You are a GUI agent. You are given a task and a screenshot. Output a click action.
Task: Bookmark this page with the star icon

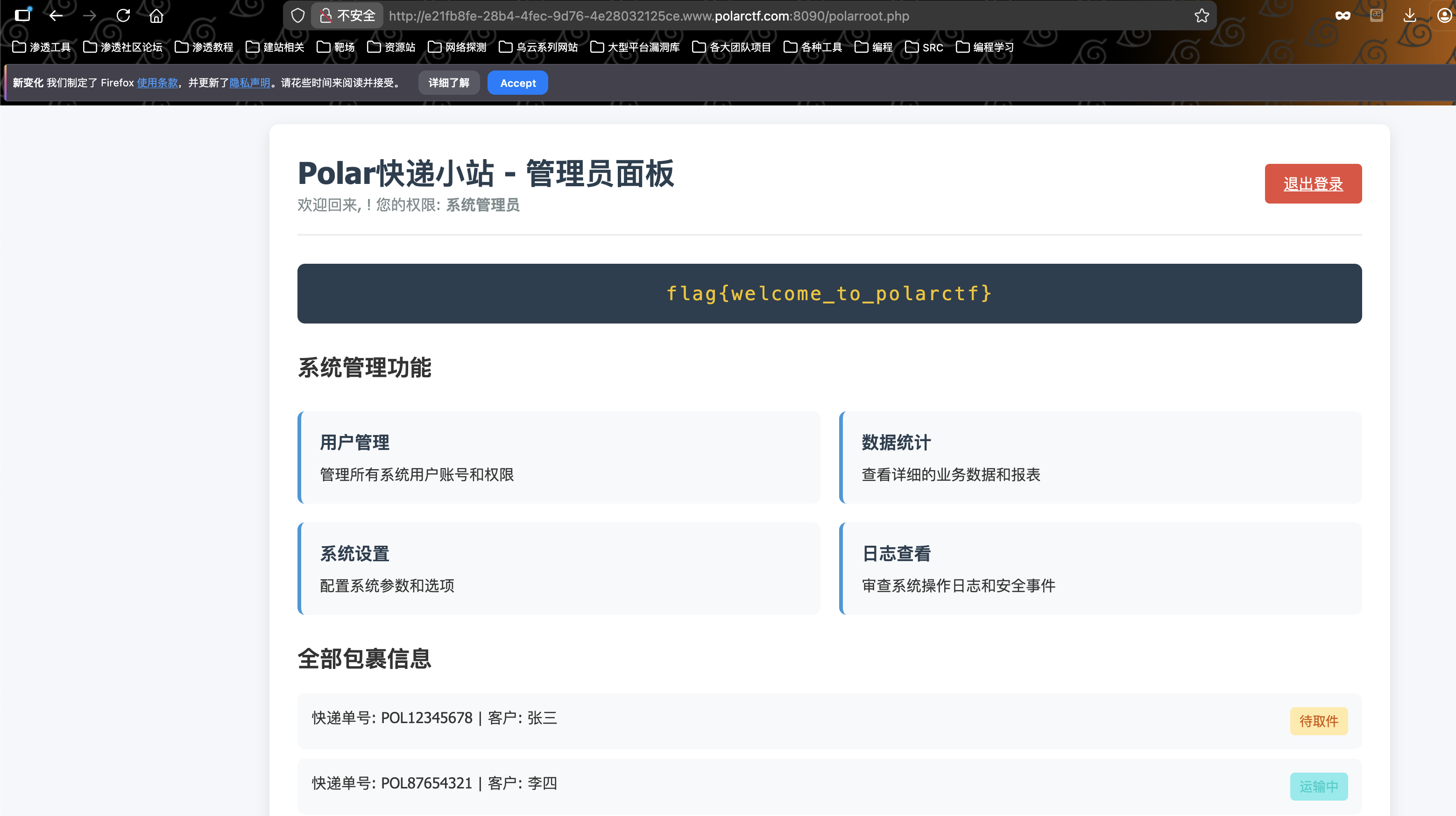1202,16
